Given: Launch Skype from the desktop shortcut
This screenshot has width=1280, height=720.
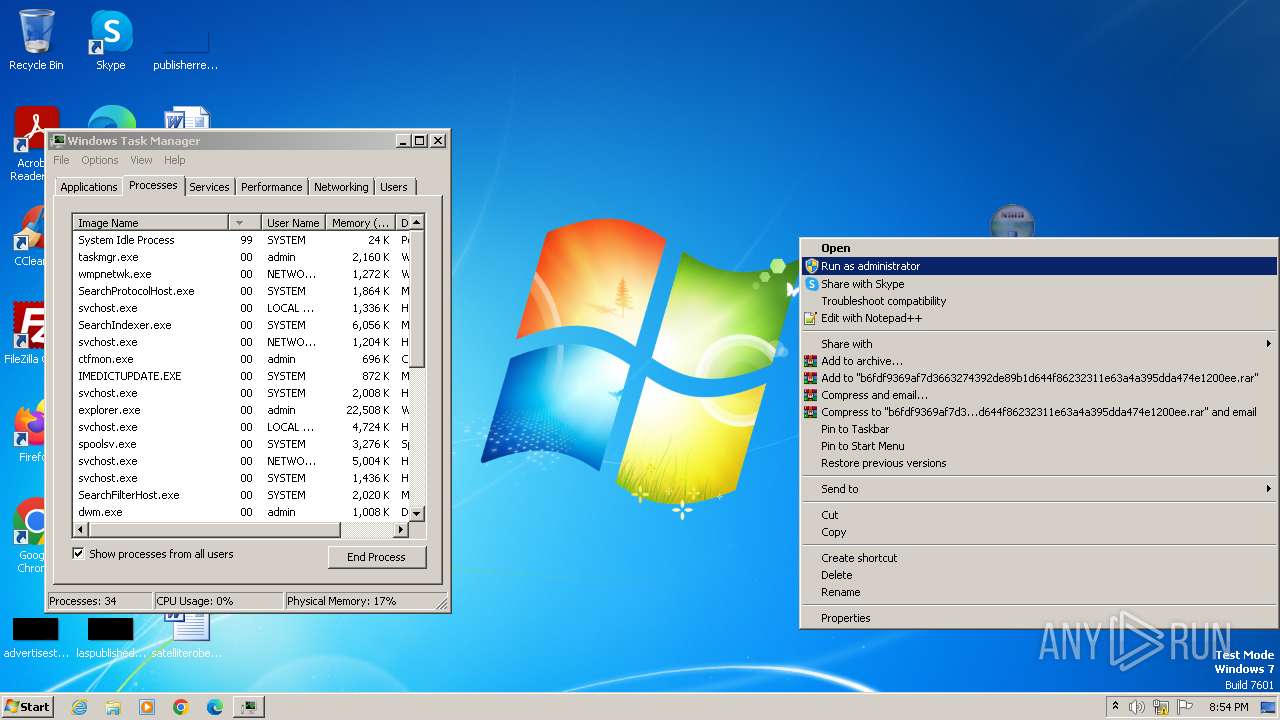Looking at the screenshot, I should (111, 40).
